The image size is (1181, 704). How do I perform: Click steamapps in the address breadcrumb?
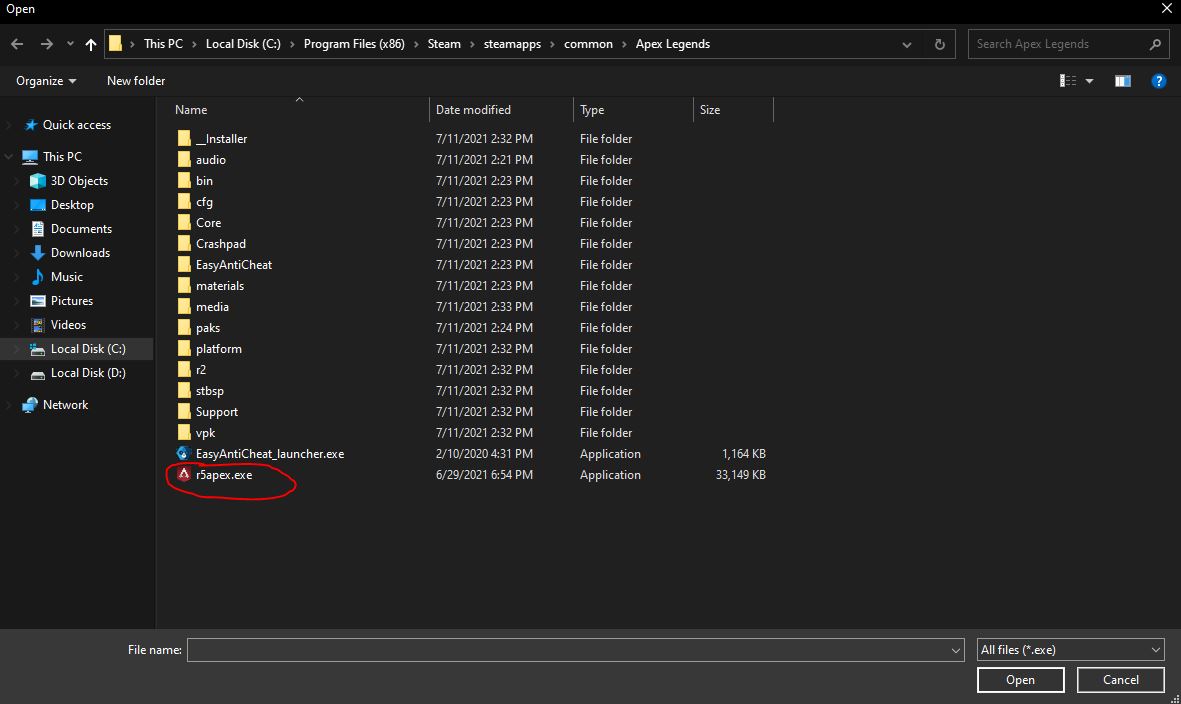pos(512,44)
